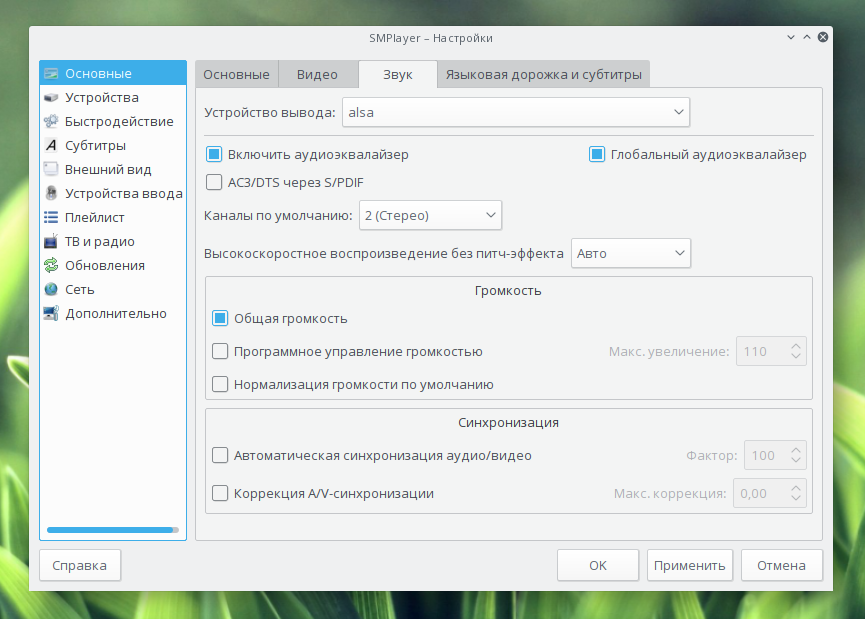Click the Применить button

[690, 565]
